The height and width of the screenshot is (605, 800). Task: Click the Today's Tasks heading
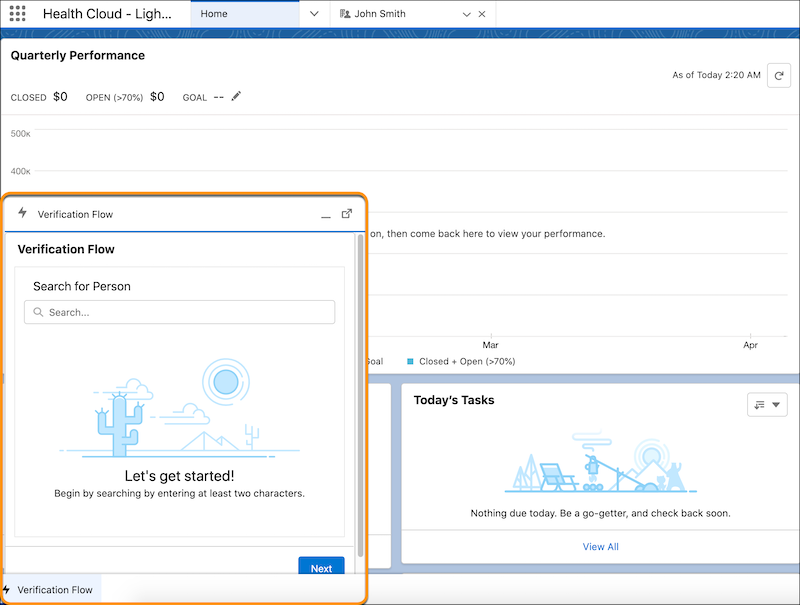coord(454,400)
